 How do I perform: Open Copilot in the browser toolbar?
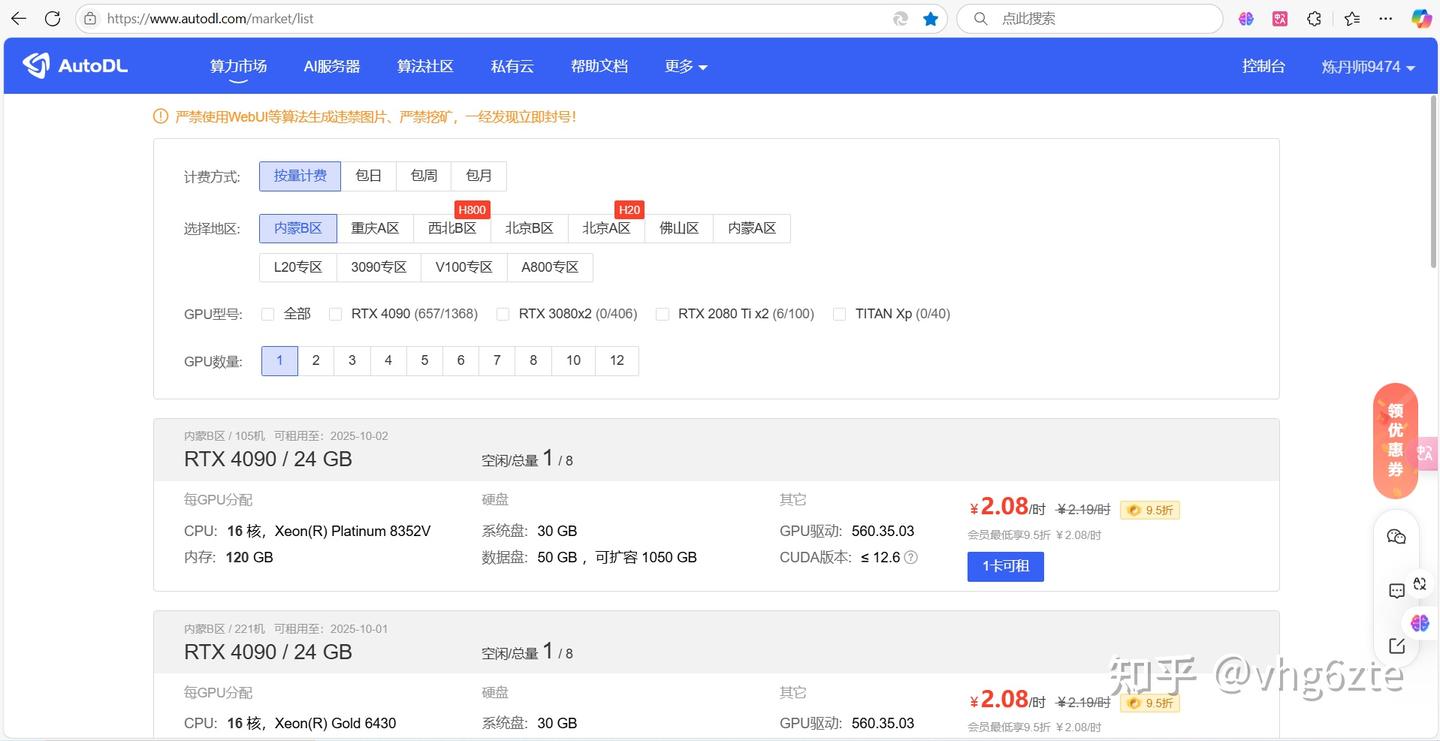click(x=1421, y=18)
